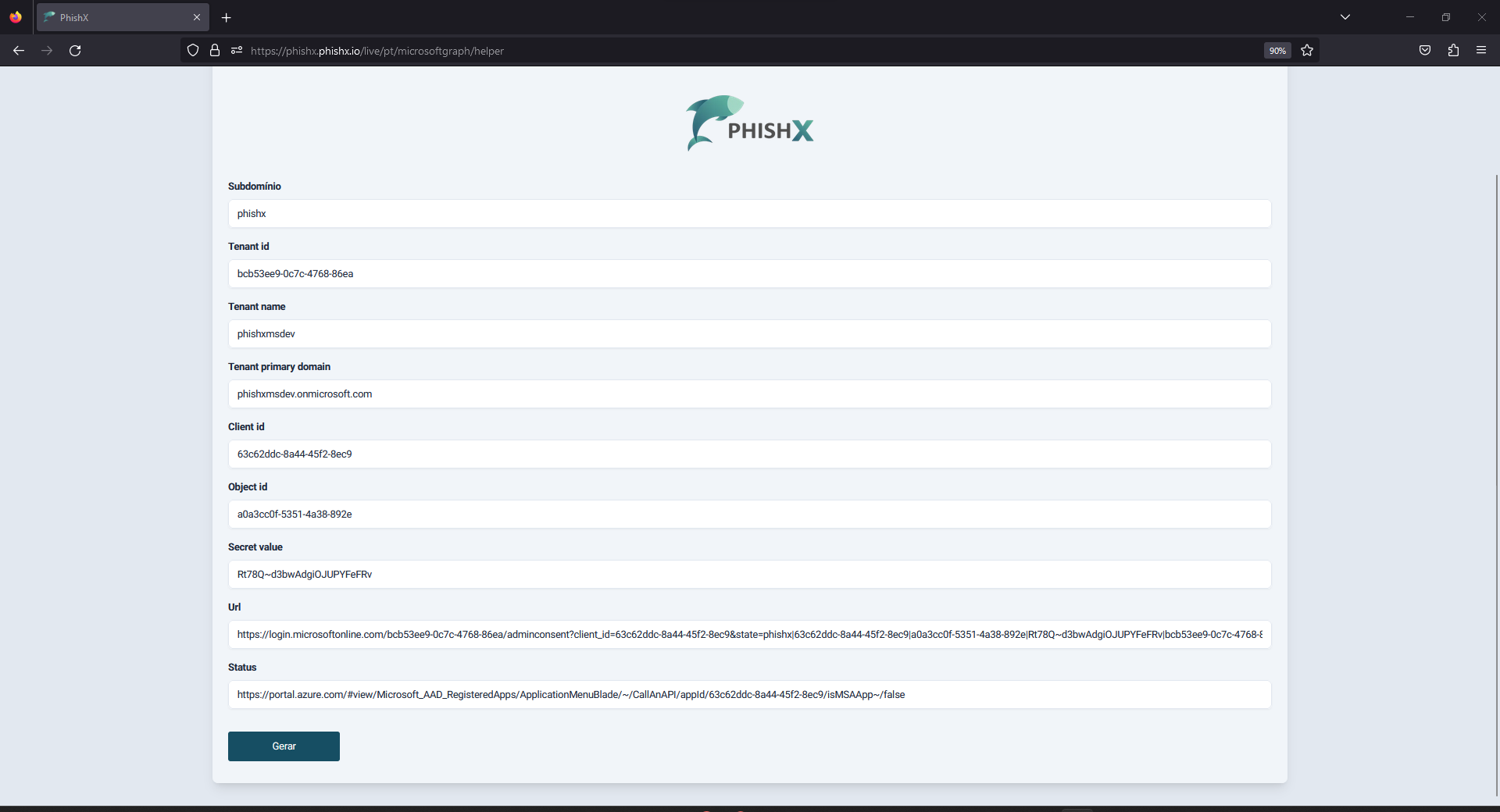Click the Tenant primary domain label
Screen dimensions: 1500x812
click(x=280, y=367)
